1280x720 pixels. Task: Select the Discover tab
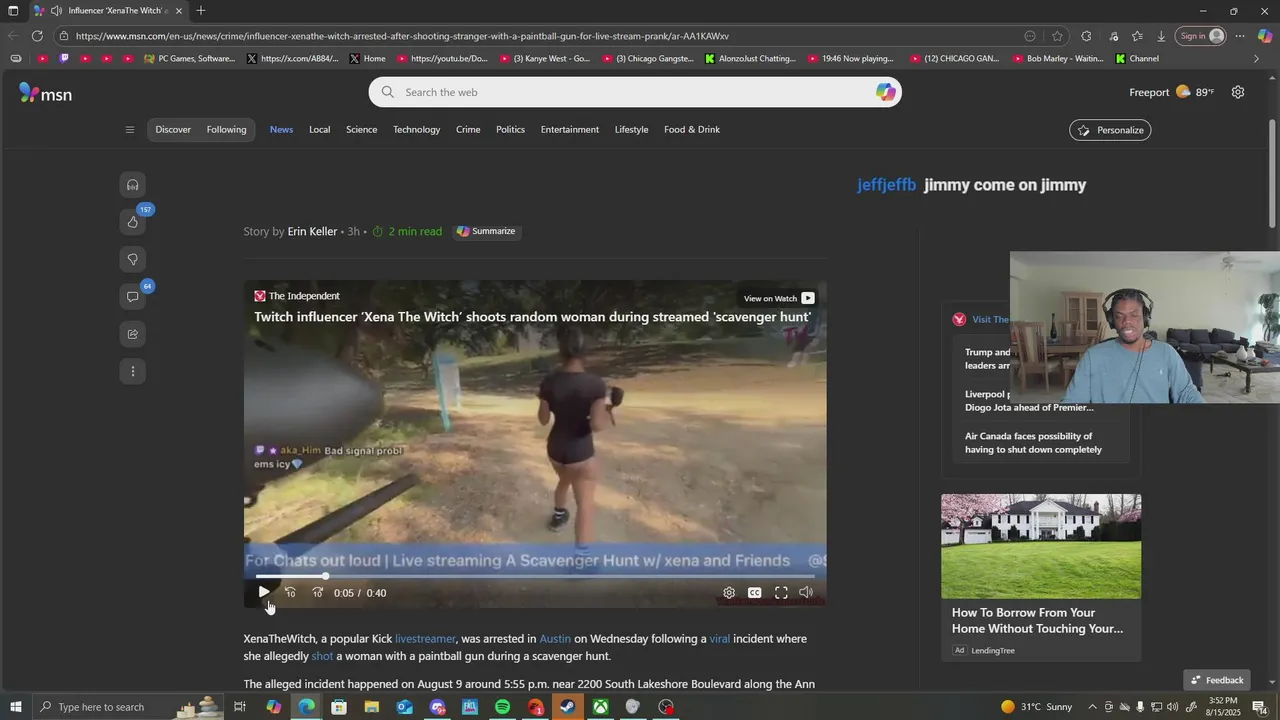173,130
